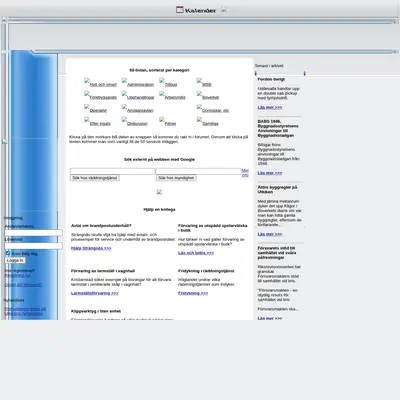Open the MSB category link
This screenshot has width=400, height=400.
click(207, 85)
